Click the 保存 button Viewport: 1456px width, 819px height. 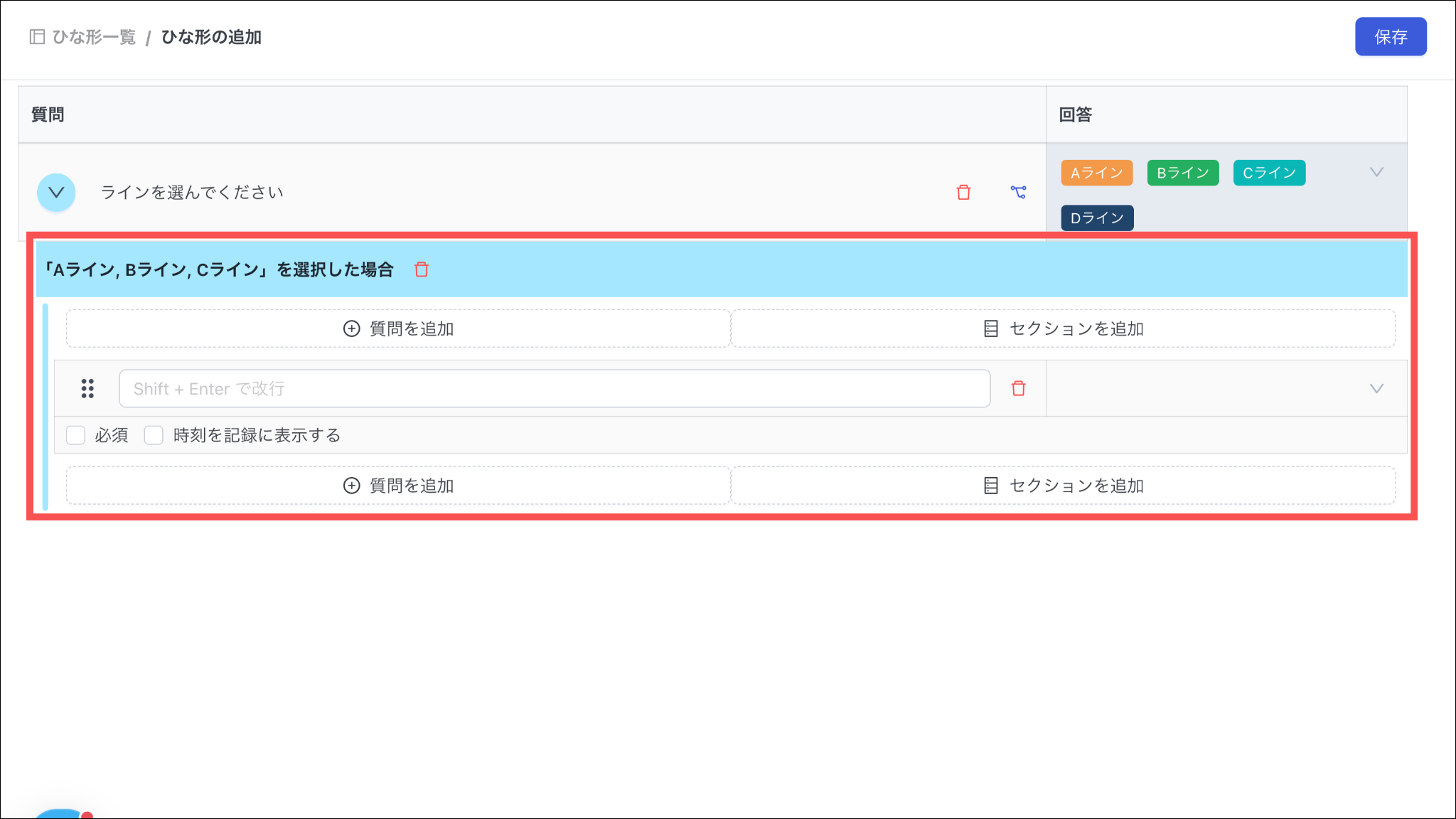pos(1390,37)
